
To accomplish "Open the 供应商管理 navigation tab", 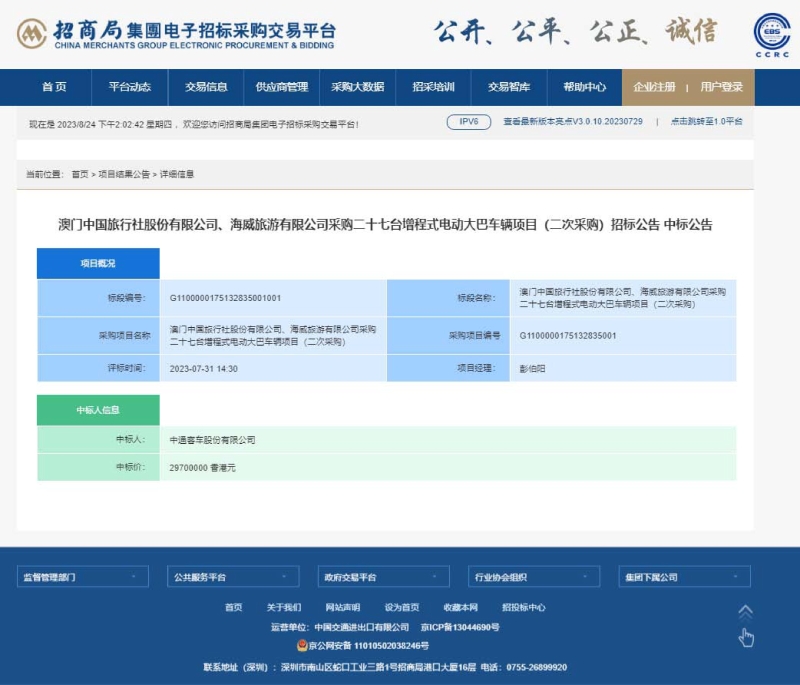I will (x=282, y=87).
